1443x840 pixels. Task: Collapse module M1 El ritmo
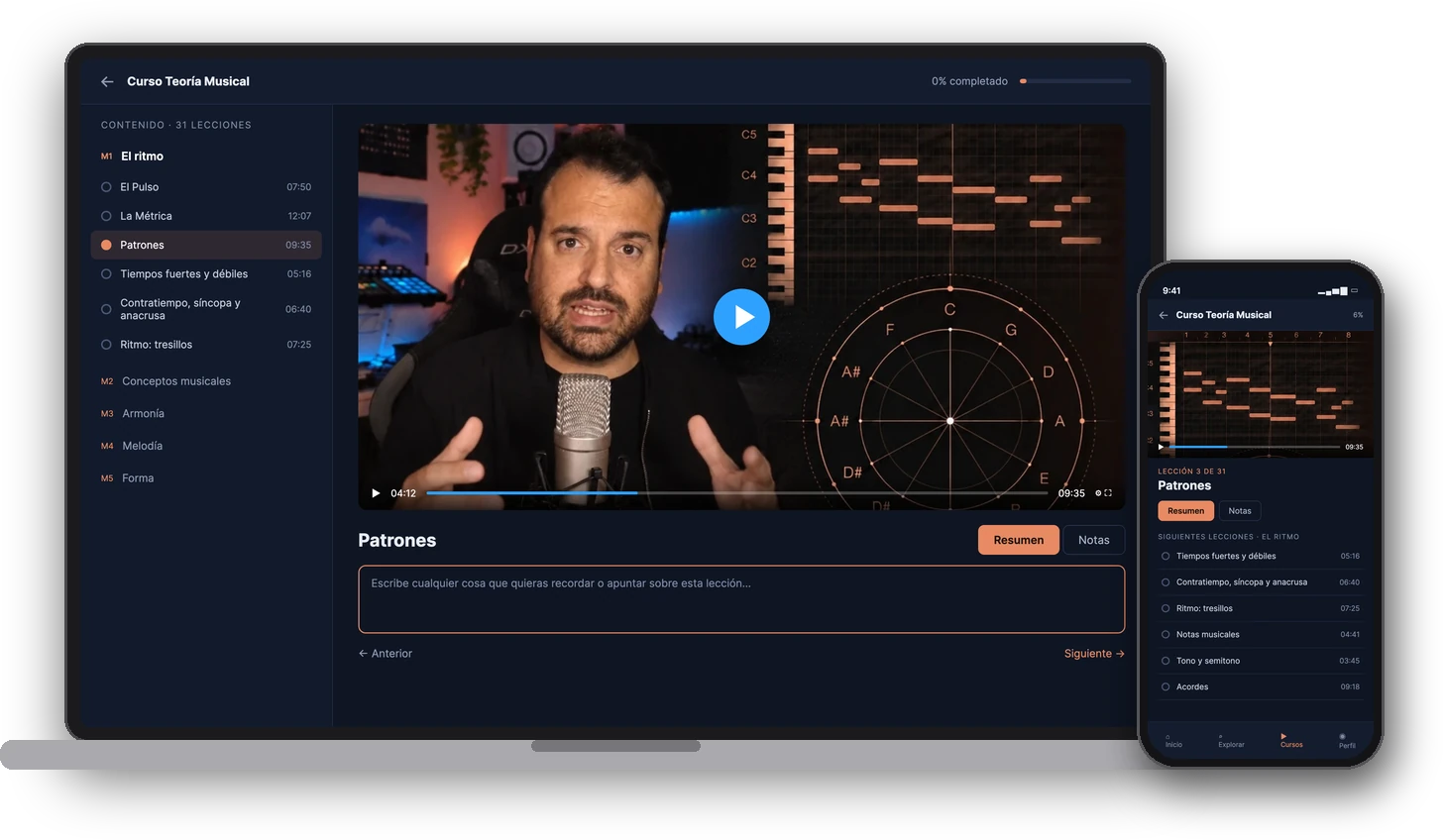tap(132, 157)
